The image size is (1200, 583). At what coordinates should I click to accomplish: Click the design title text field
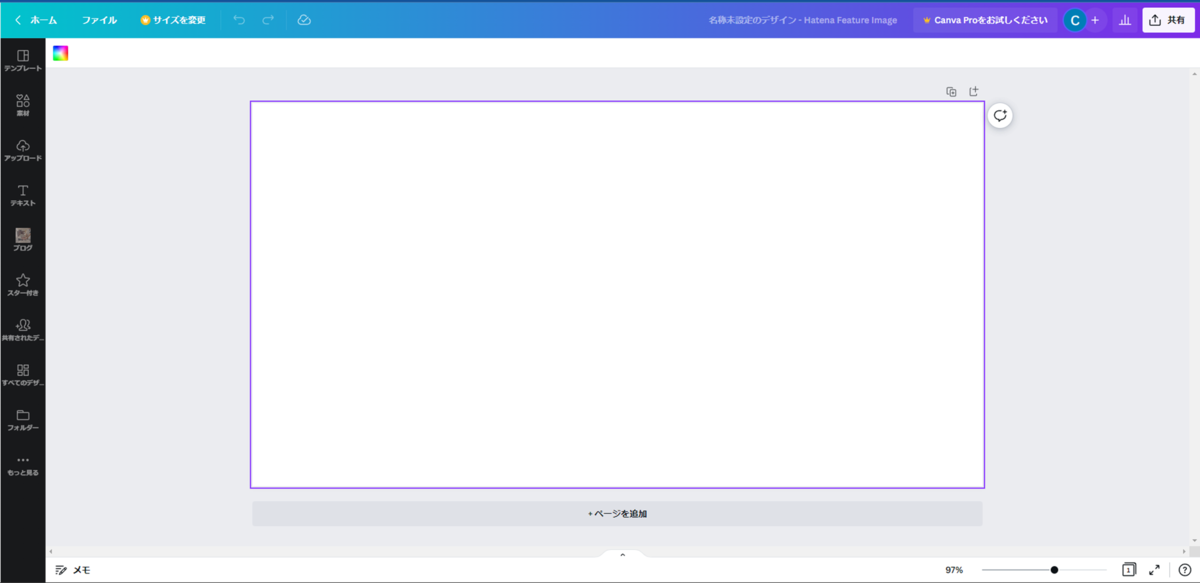pyautogui.click(x=803, y=20)
